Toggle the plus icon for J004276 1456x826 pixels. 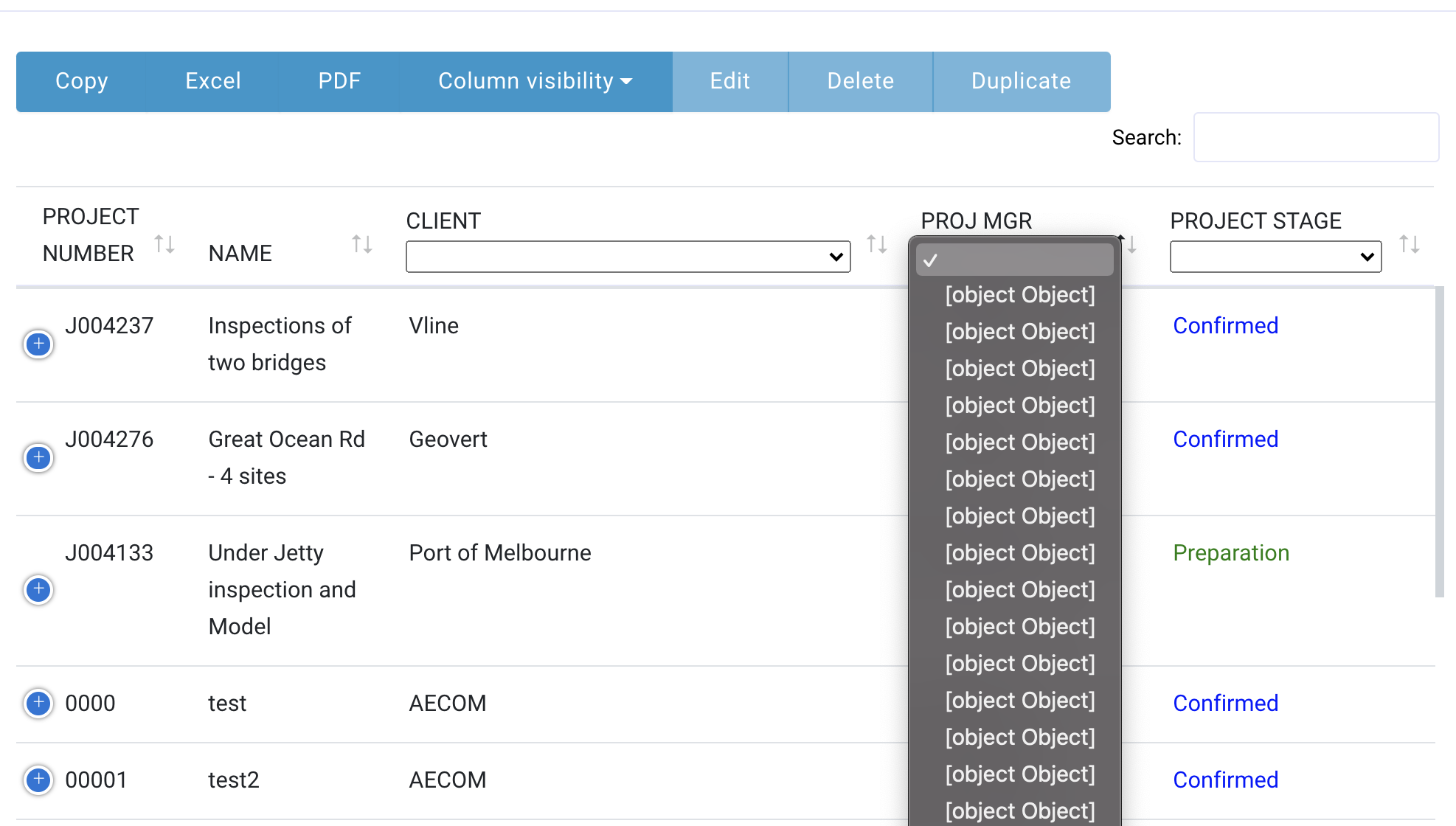(38, 457)
